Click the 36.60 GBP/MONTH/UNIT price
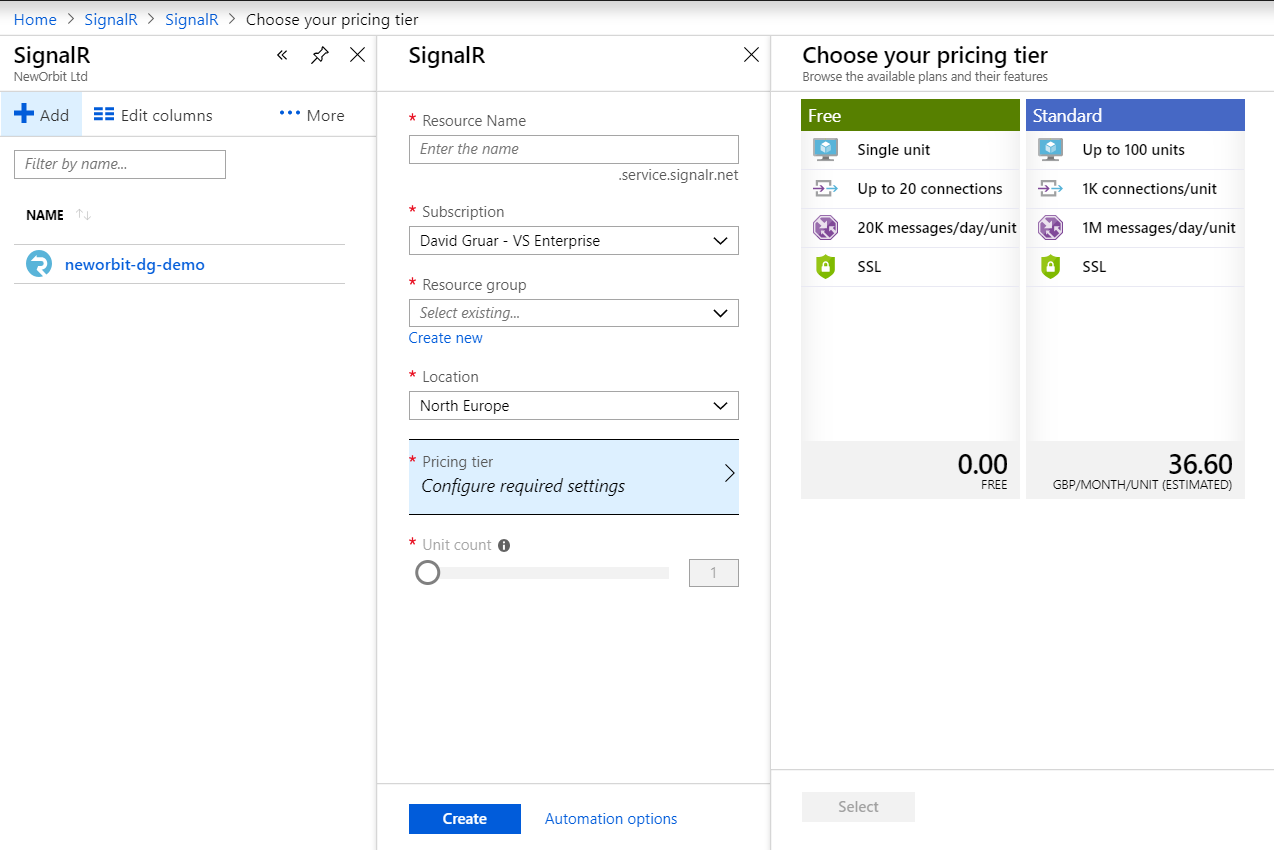 tap(1143, 470)
